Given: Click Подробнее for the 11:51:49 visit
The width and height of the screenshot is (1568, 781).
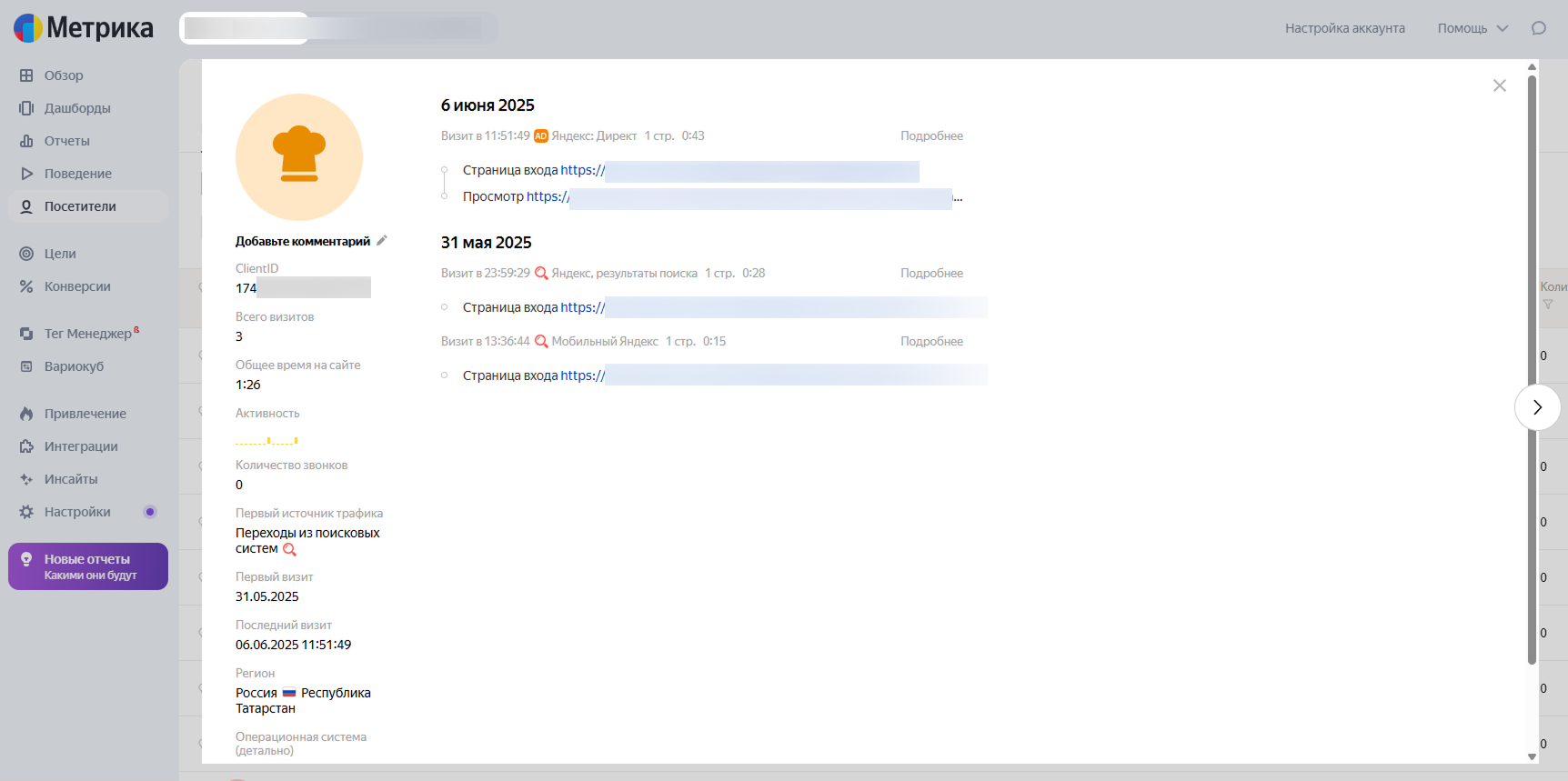Looking at the screenshot, I should 931,135.
